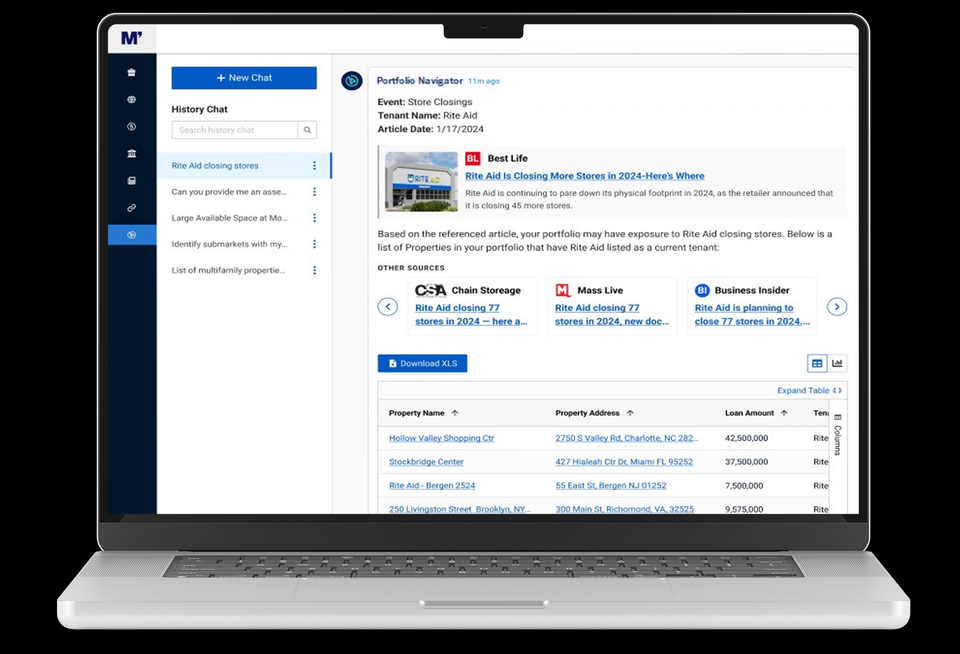The image size is (960, 654).
Task: Open Business Insider 'Rite Aid is planning' link
Action: 752,315
